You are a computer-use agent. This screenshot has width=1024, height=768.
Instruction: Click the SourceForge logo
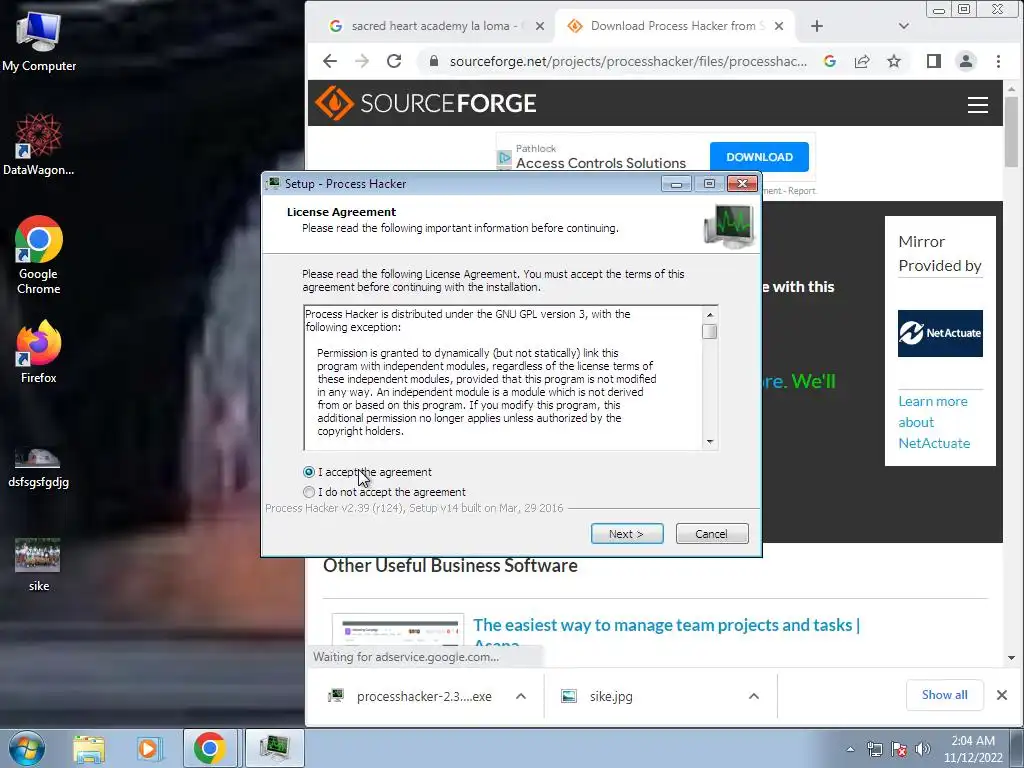click(426, 103)
